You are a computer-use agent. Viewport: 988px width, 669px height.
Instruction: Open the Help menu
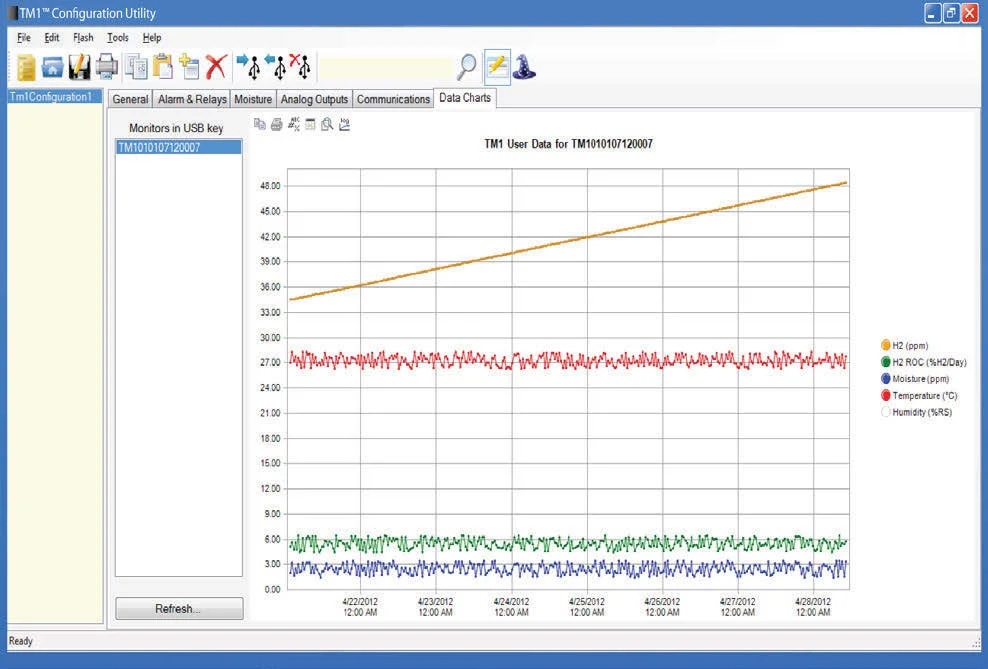[152, 38]
